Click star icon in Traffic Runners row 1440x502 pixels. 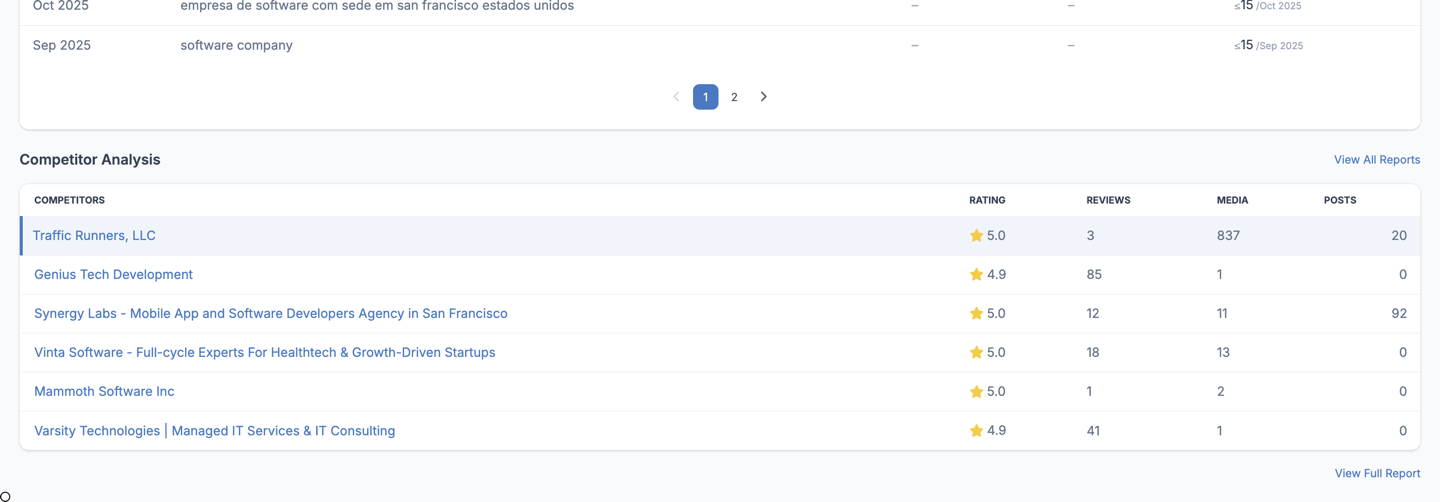[976, 236]
